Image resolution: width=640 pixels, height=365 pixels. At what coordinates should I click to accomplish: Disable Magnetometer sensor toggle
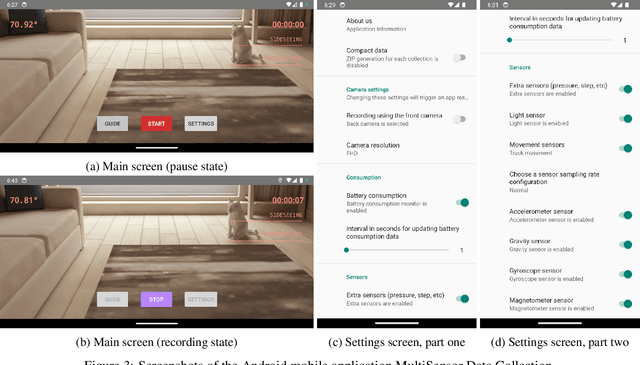[x=625, y=304]
